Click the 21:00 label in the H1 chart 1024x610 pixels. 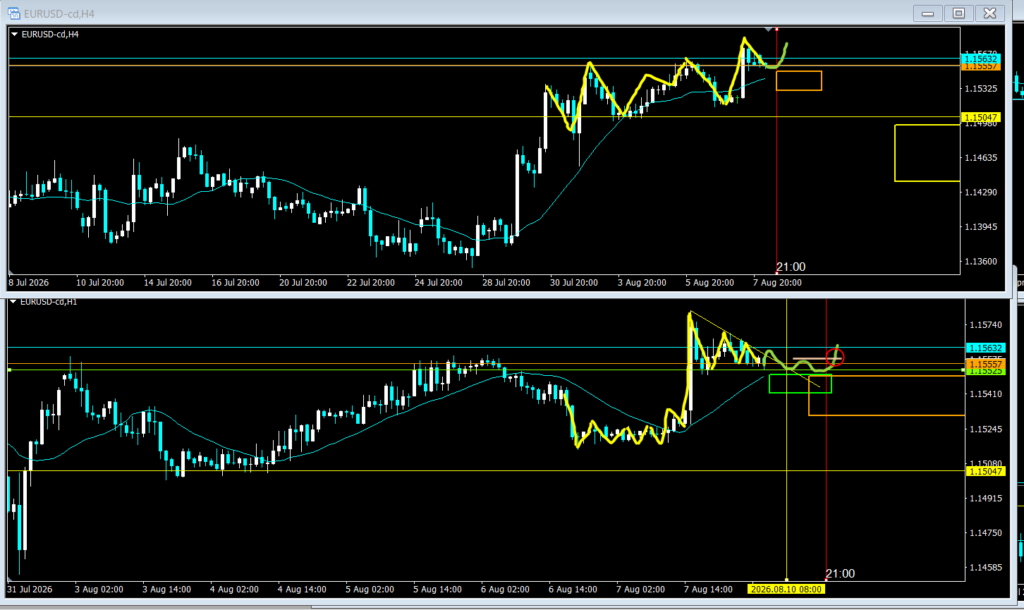840,573
